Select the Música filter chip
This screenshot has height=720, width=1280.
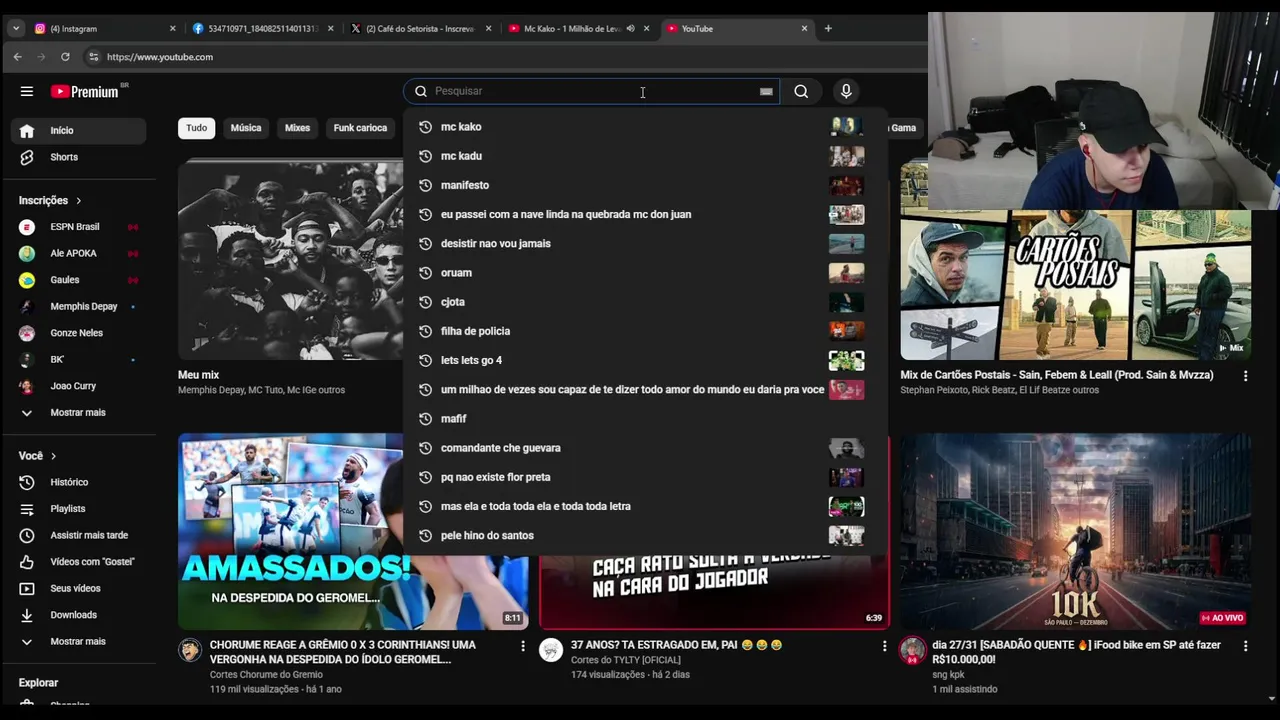[x=246, y=128]
